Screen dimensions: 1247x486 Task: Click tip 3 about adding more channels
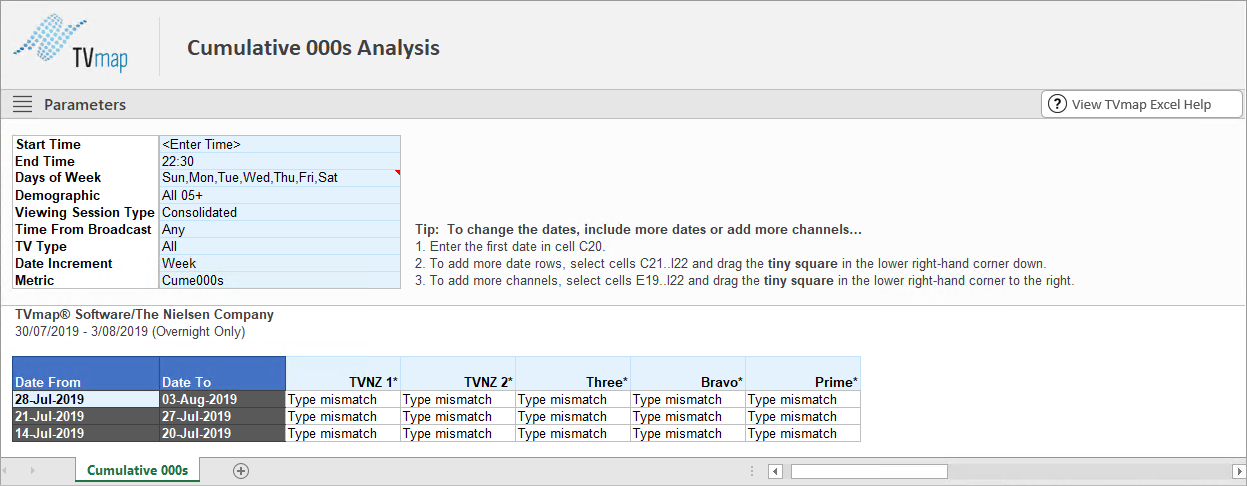[744, 281]
